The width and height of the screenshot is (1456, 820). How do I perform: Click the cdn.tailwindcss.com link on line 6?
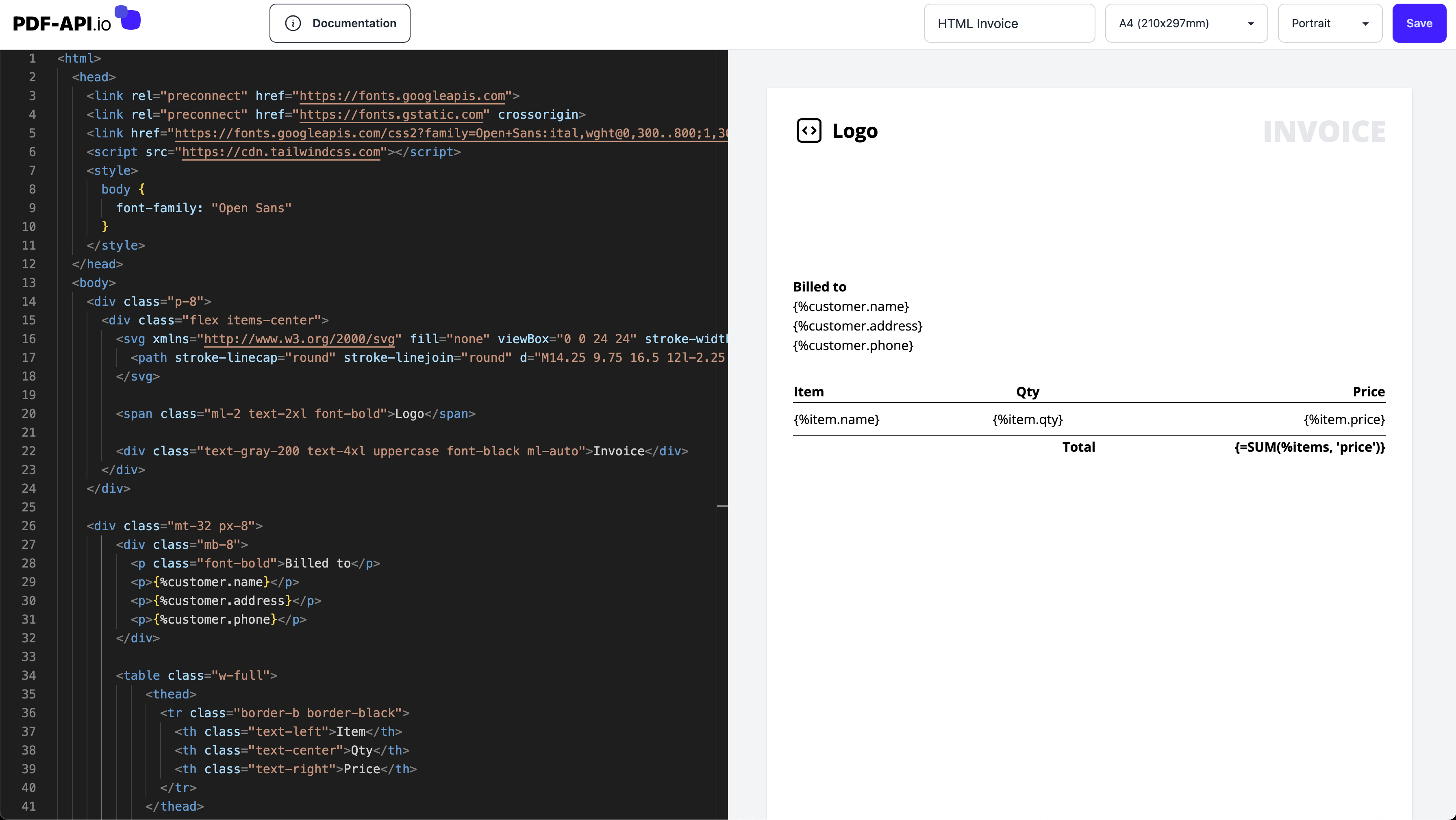[281, 152]
